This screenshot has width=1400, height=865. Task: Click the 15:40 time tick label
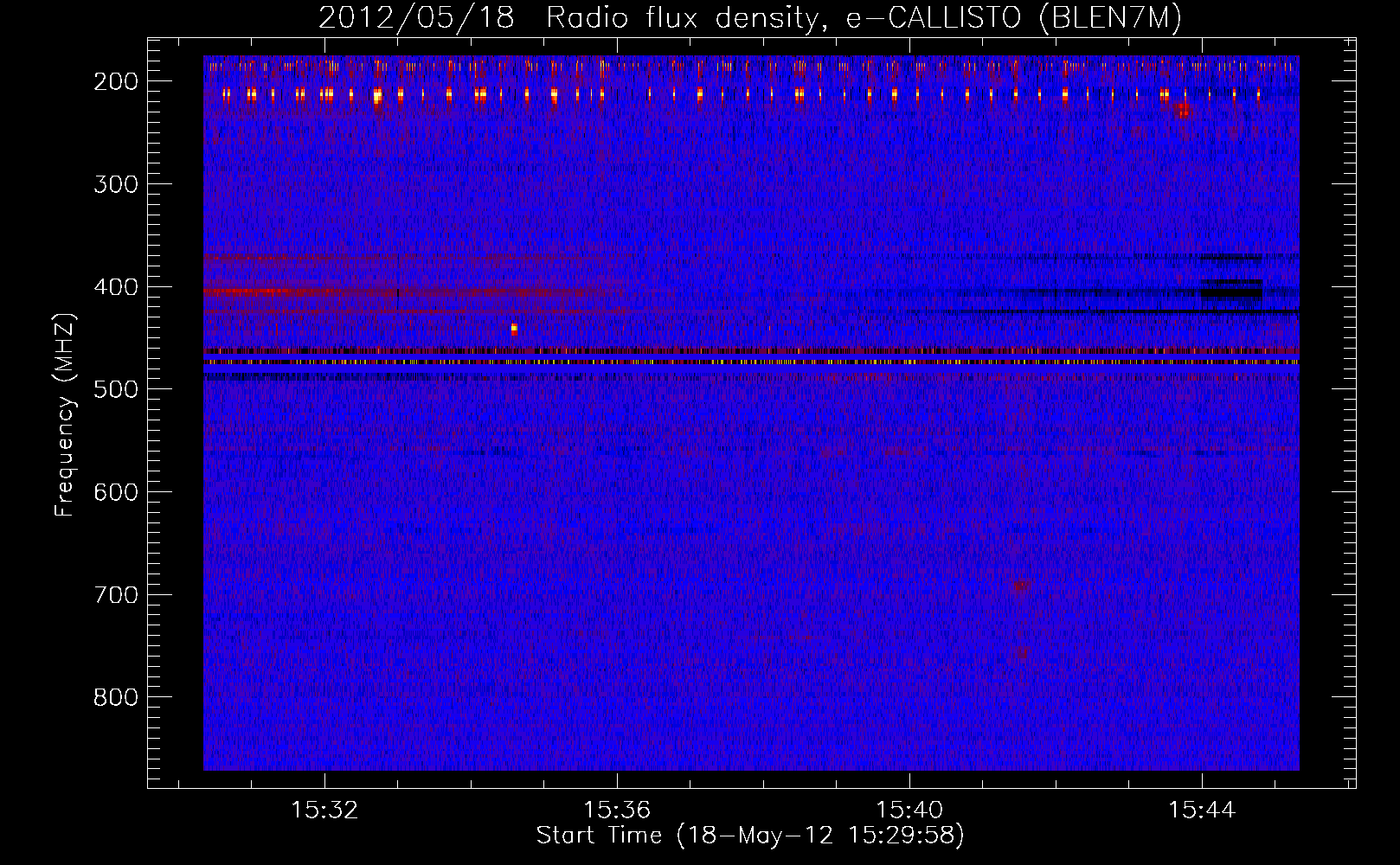[x=909, y=811]
